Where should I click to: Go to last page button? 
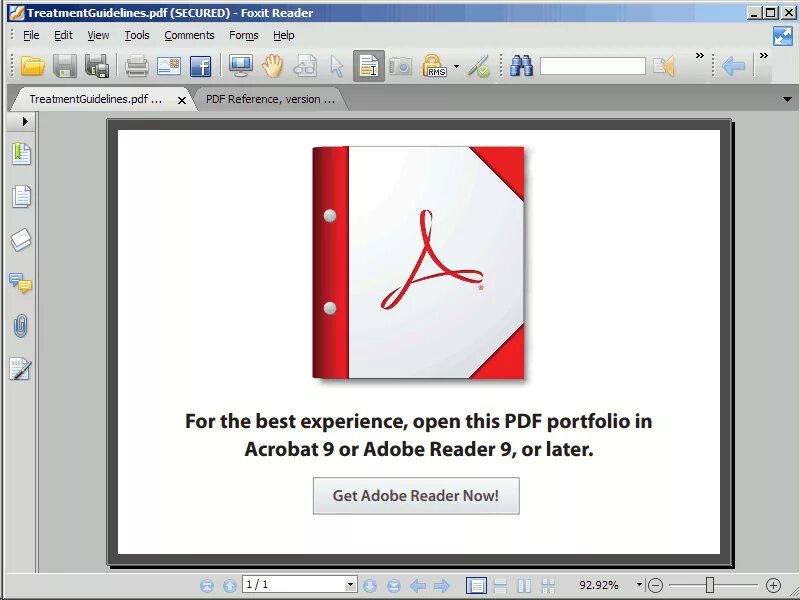click(393, 585)
